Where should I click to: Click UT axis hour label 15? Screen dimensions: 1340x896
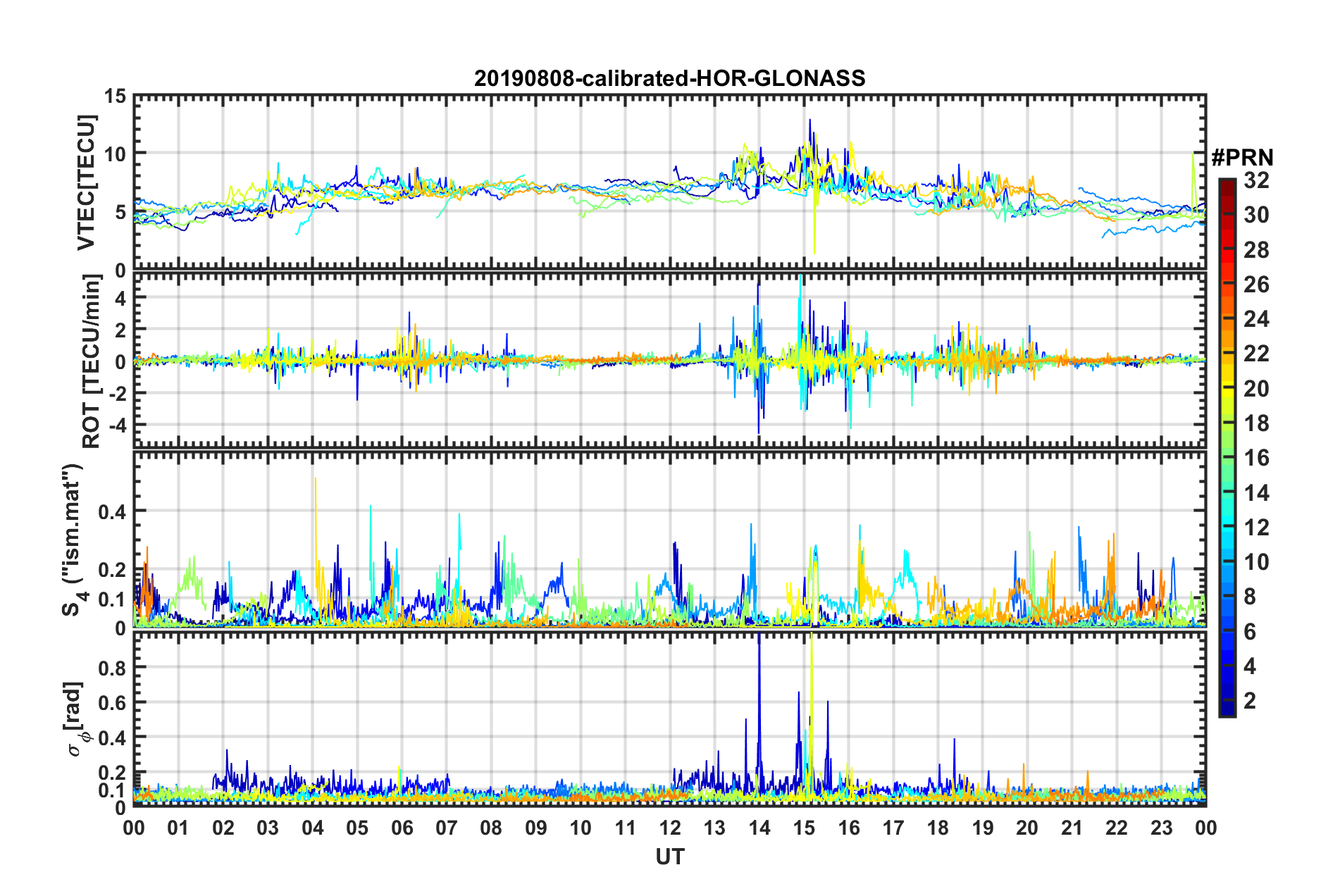pyautogui.click(x=804, y=828)
